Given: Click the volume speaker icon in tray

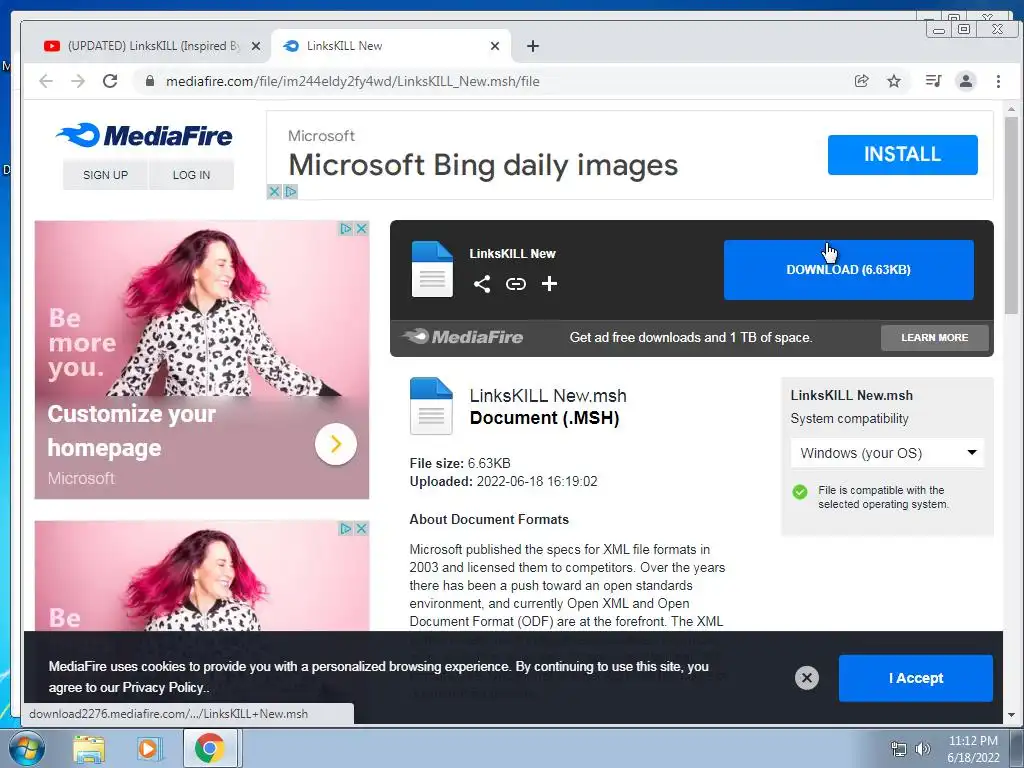Looking at the screenshot, I should click(923, 749).
